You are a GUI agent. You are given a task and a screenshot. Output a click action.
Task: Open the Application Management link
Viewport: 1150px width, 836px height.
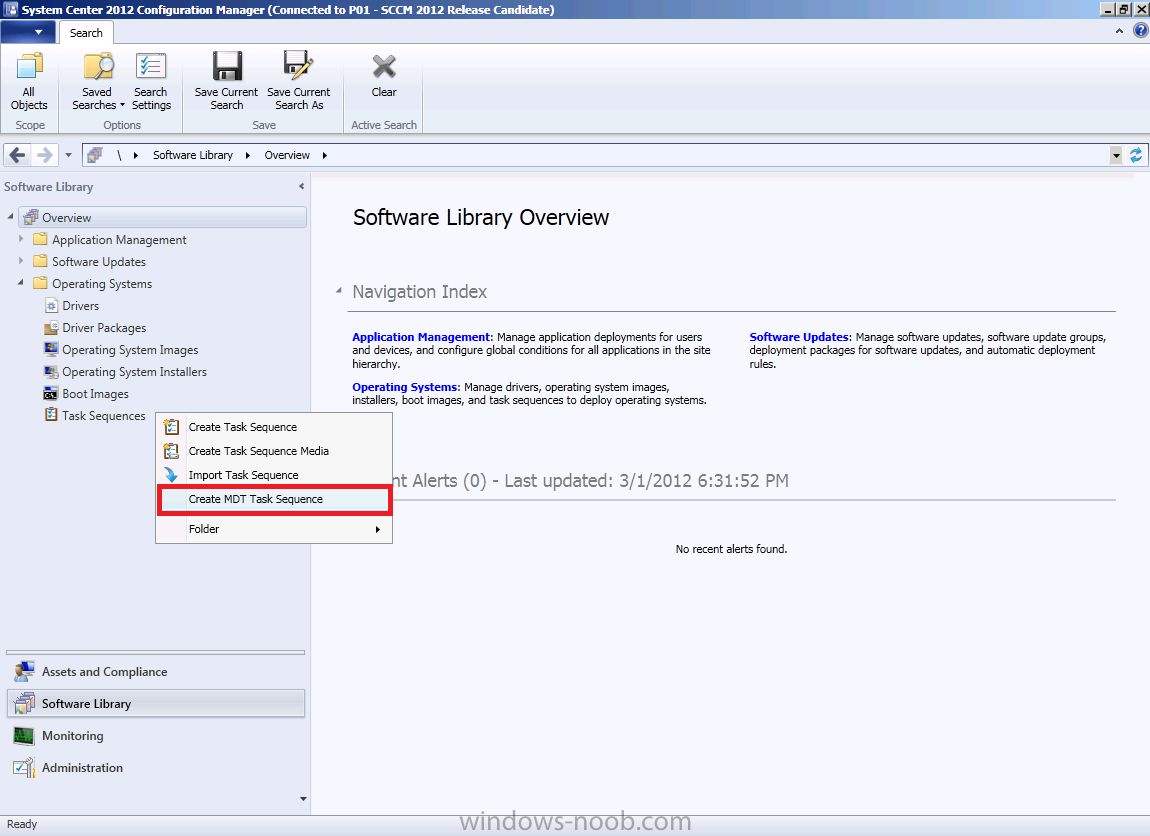(421, 337)
